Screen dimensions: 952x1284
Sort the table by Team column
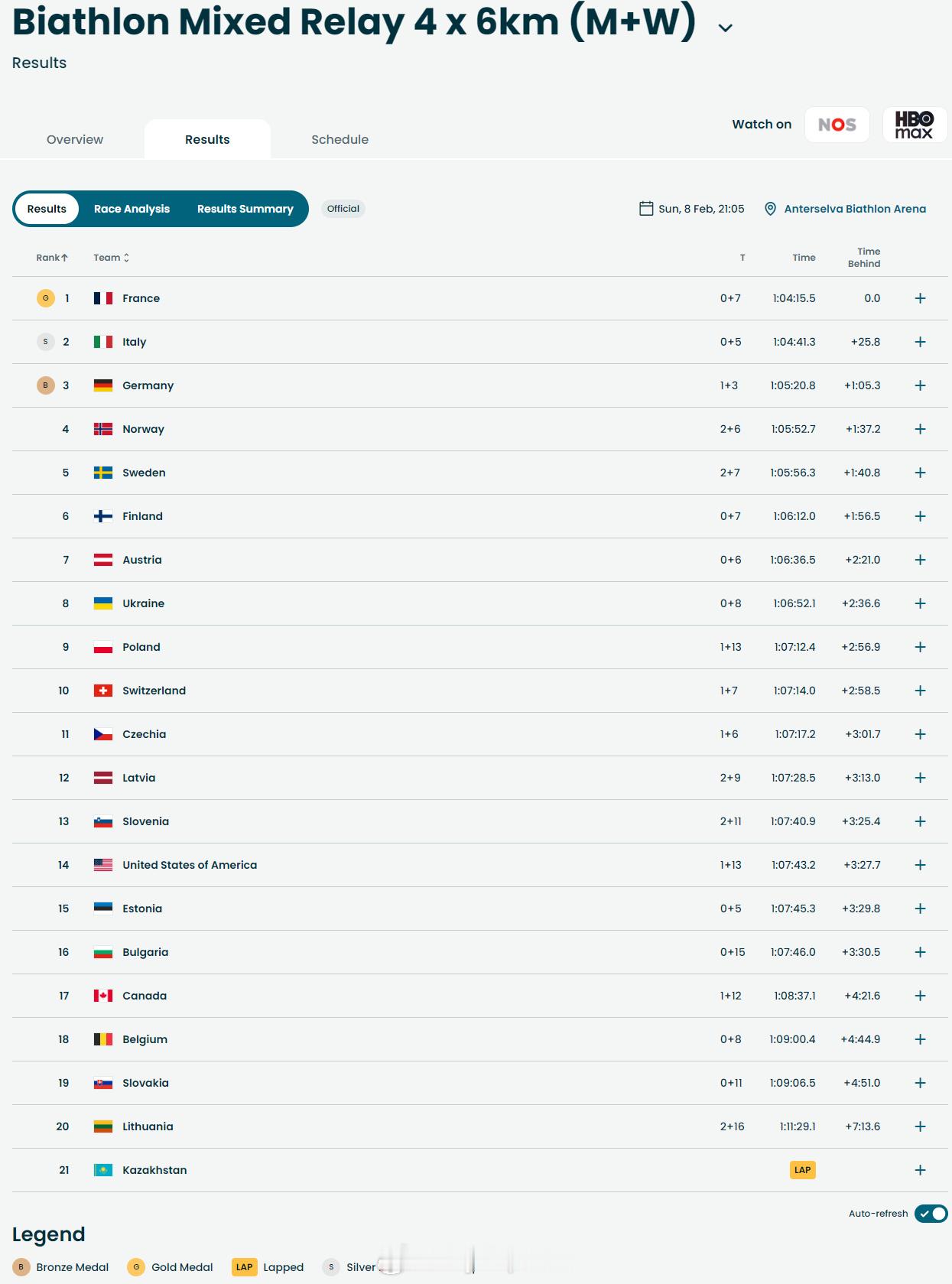point(111,258)
